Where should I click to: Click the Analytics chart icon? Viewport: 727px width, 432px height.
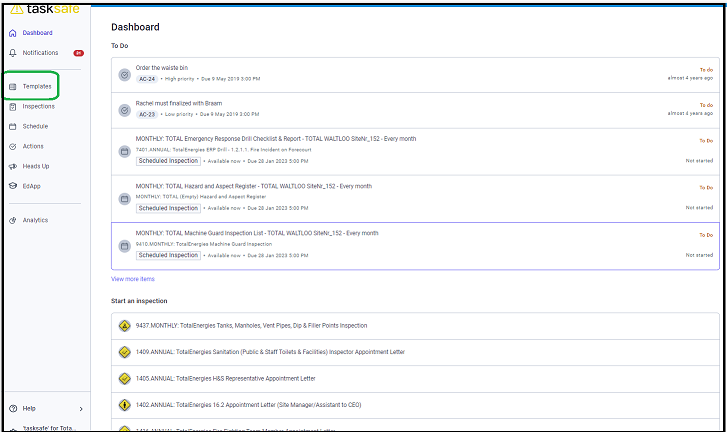(x=13, y=220)
